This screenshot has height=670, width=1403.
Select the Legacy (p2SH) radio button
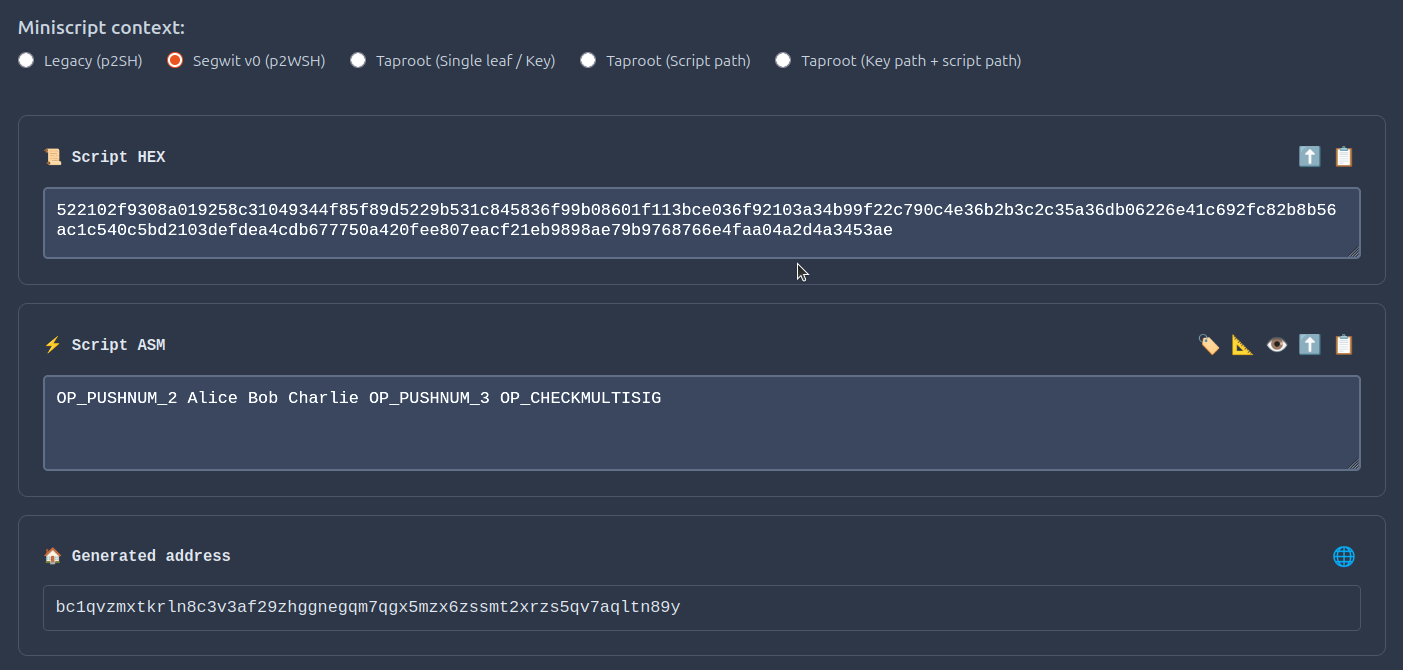(26, 61)
